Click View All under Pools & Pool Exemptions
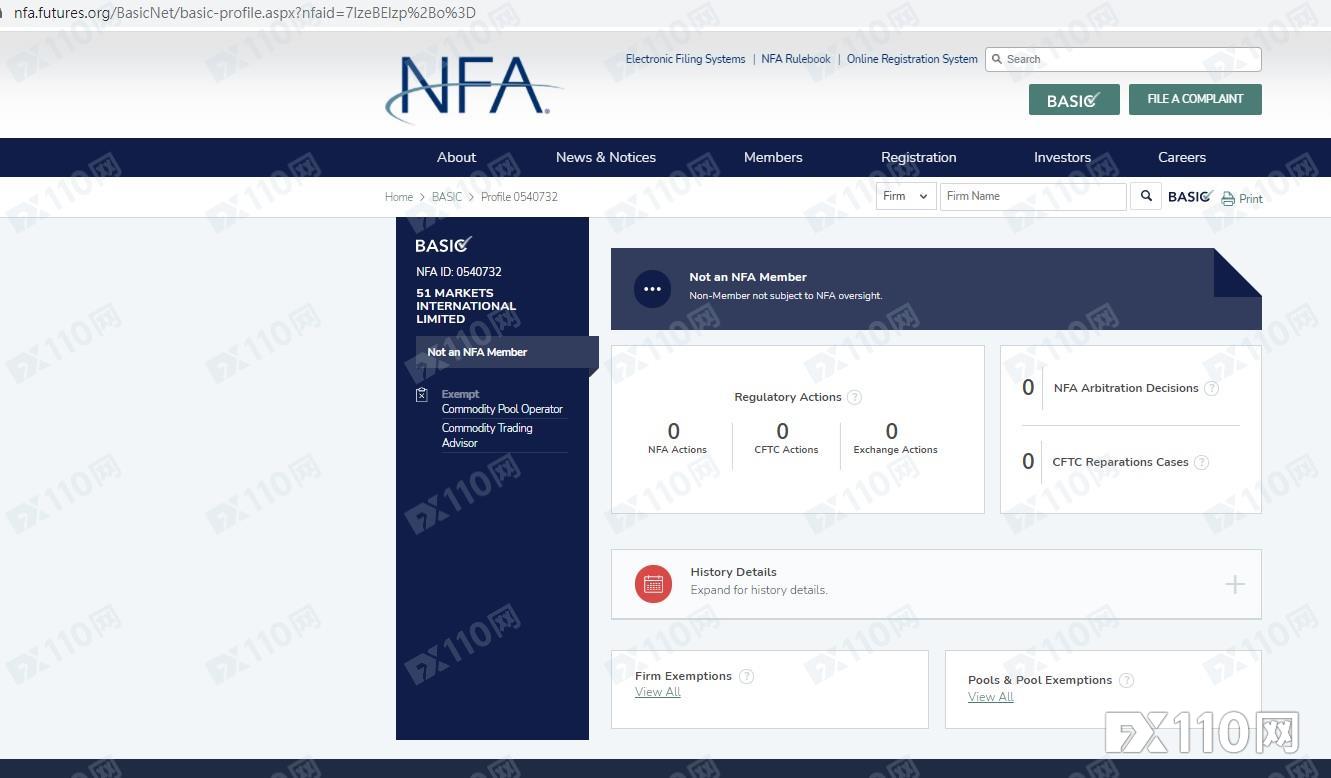Screen dimensions: 1331x778 pos(990,697)
